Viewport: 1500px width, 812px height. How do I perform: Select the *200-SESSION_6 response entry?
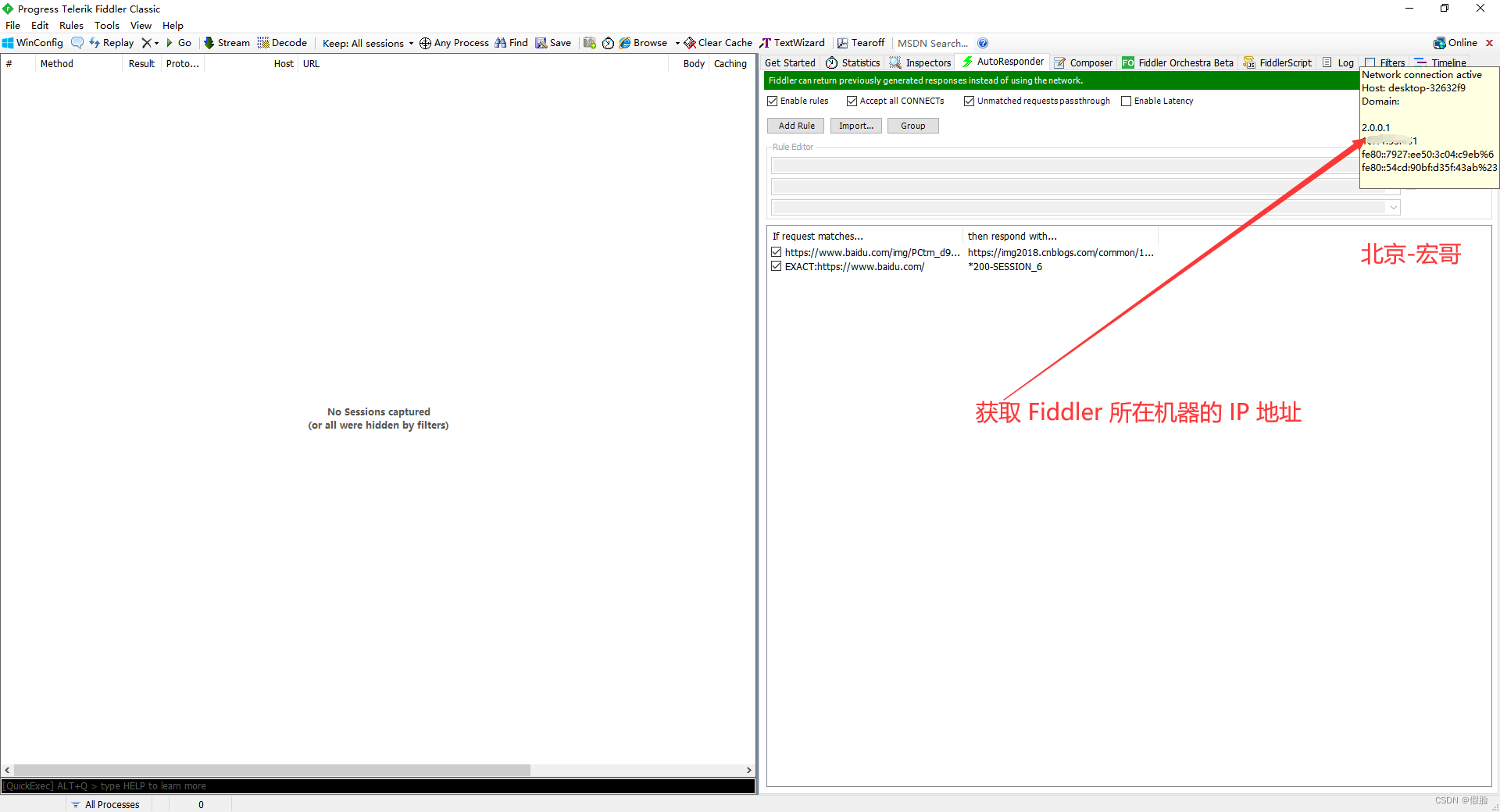pyautogui.click(x=1005, y=267)
